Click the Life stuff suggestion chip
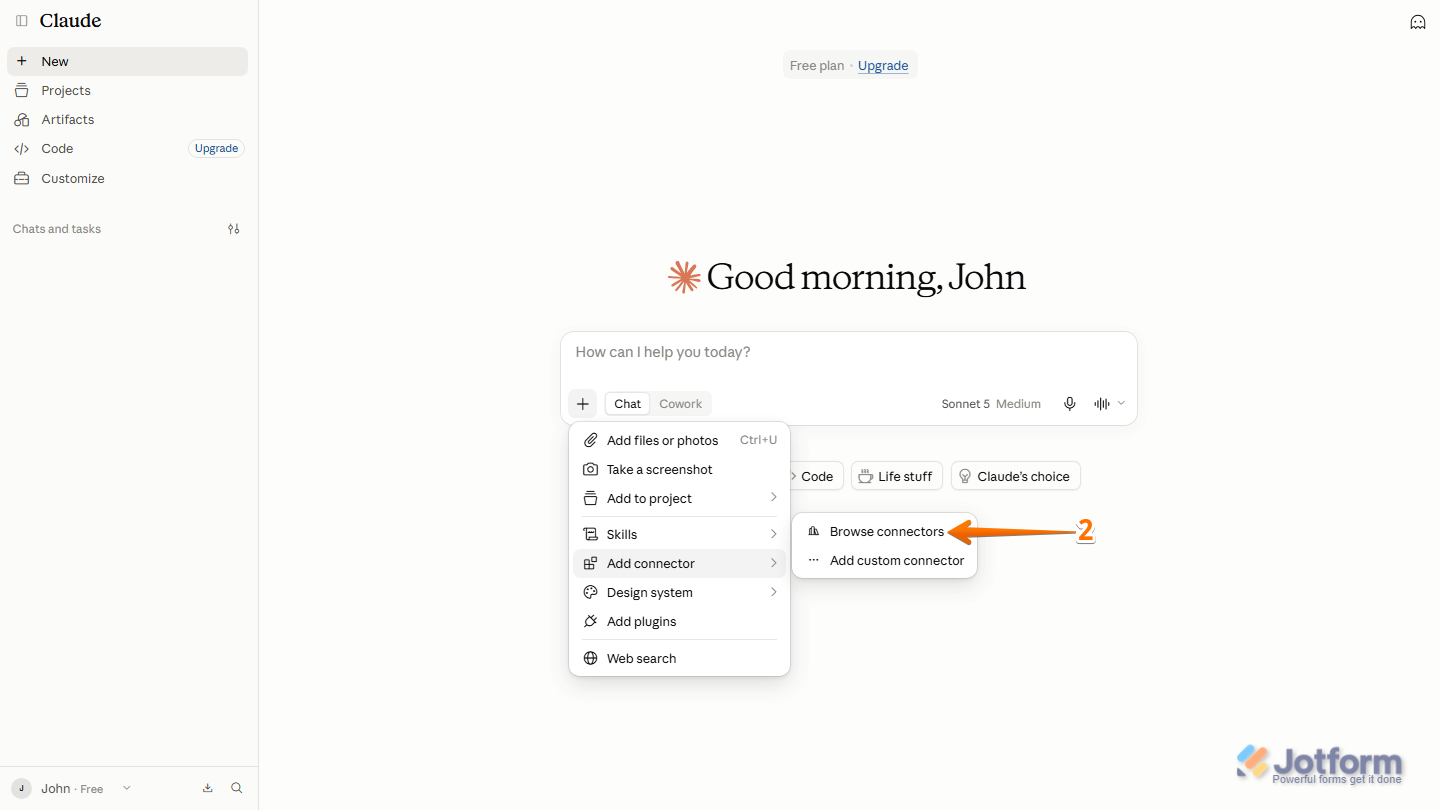The width and height of the screenshot is (1440, 810). click(895, 476)
